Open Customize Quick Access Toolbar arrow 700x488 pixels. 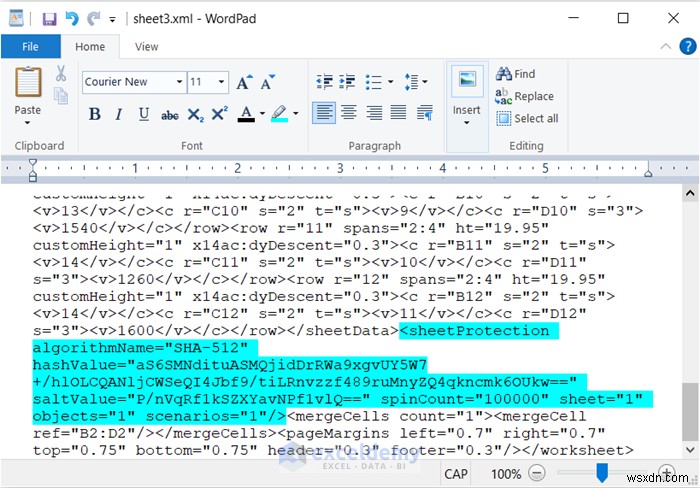[112, 19]
